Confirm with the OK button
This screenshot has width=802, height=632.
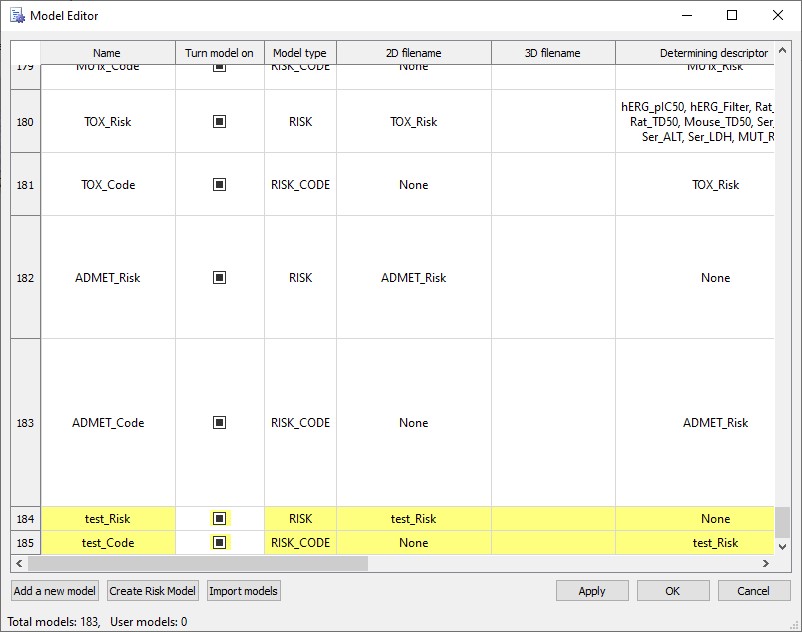(x=673, y=591)
